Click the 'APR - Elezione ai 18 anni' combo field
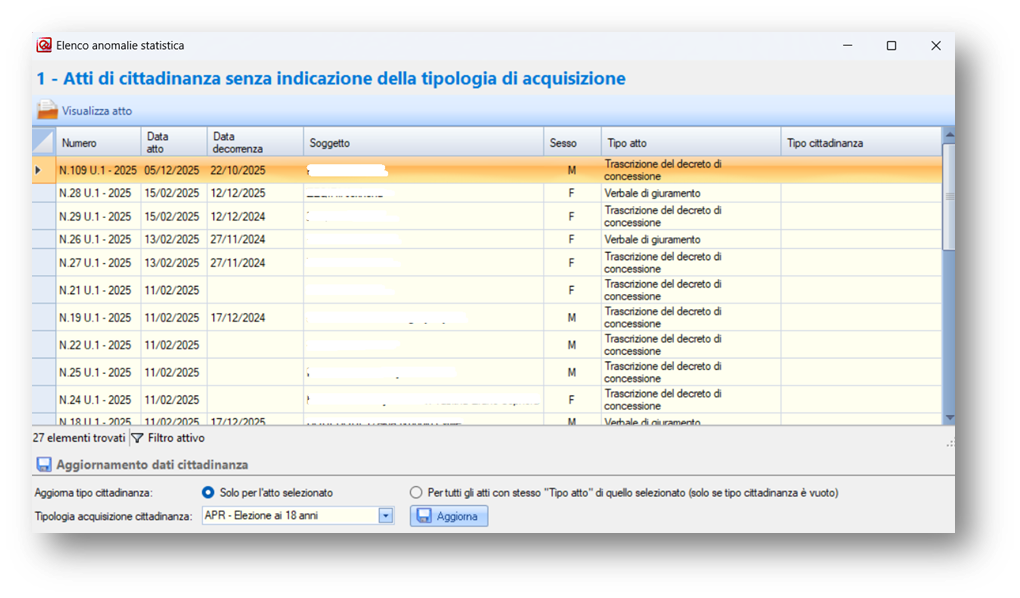Screen dimensions: 1020x598 click(x=289, y=516)
